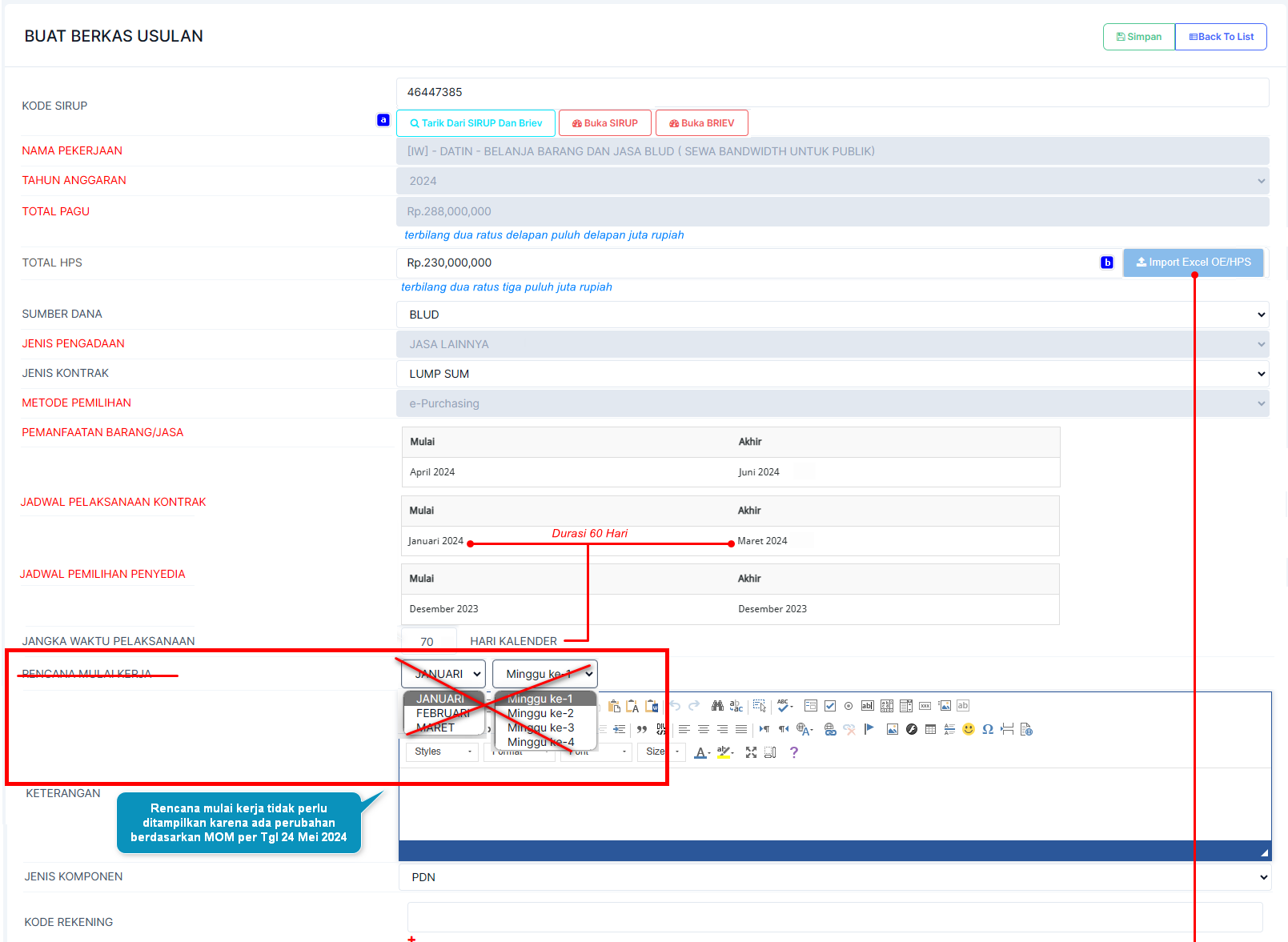1288x942 pixels.
Task: Click Paste as plain text icon
Action: 632,706
